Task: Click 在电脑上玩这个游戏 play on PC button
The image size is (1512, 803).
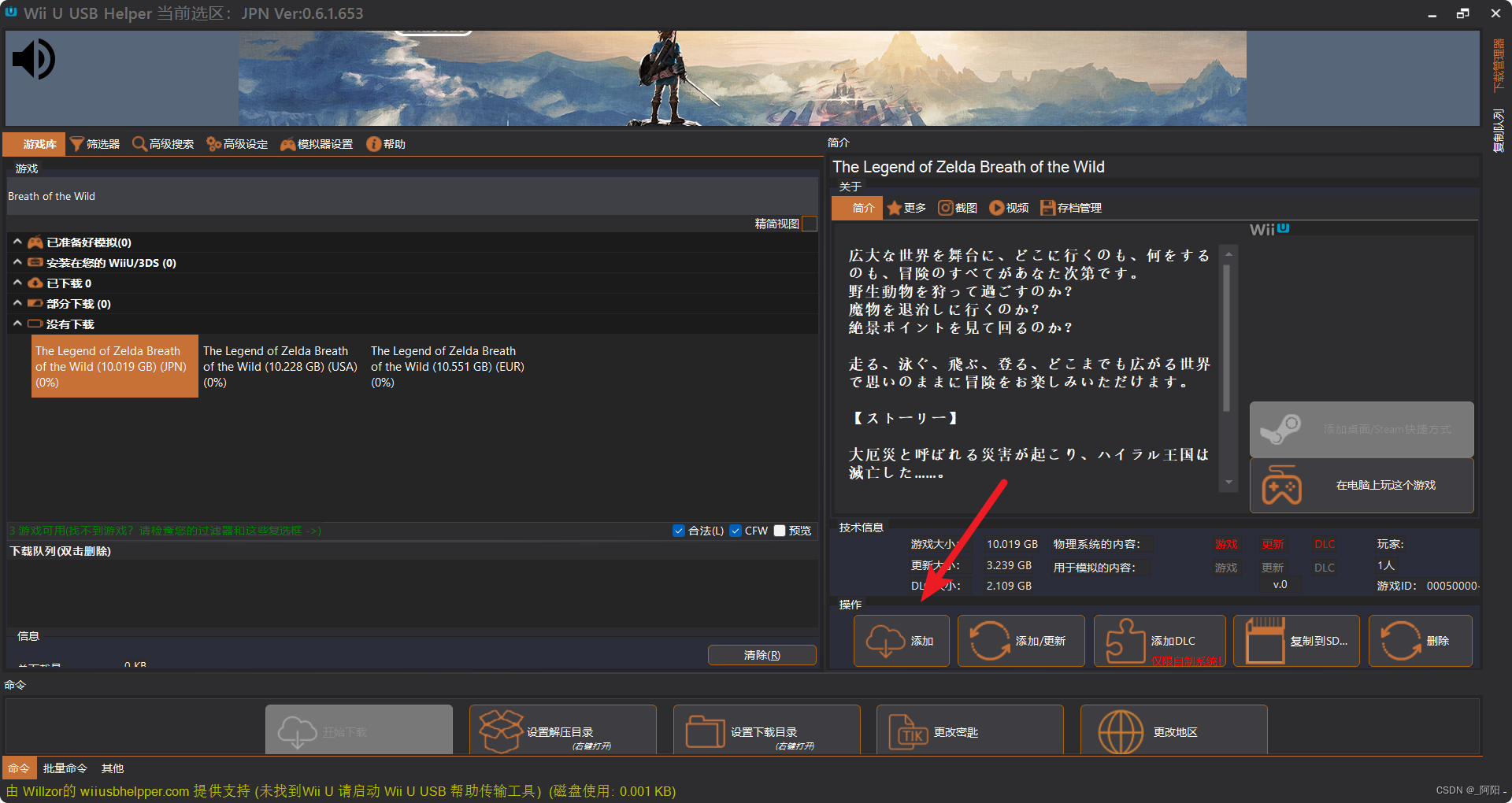Action: tap(1362, 485)
